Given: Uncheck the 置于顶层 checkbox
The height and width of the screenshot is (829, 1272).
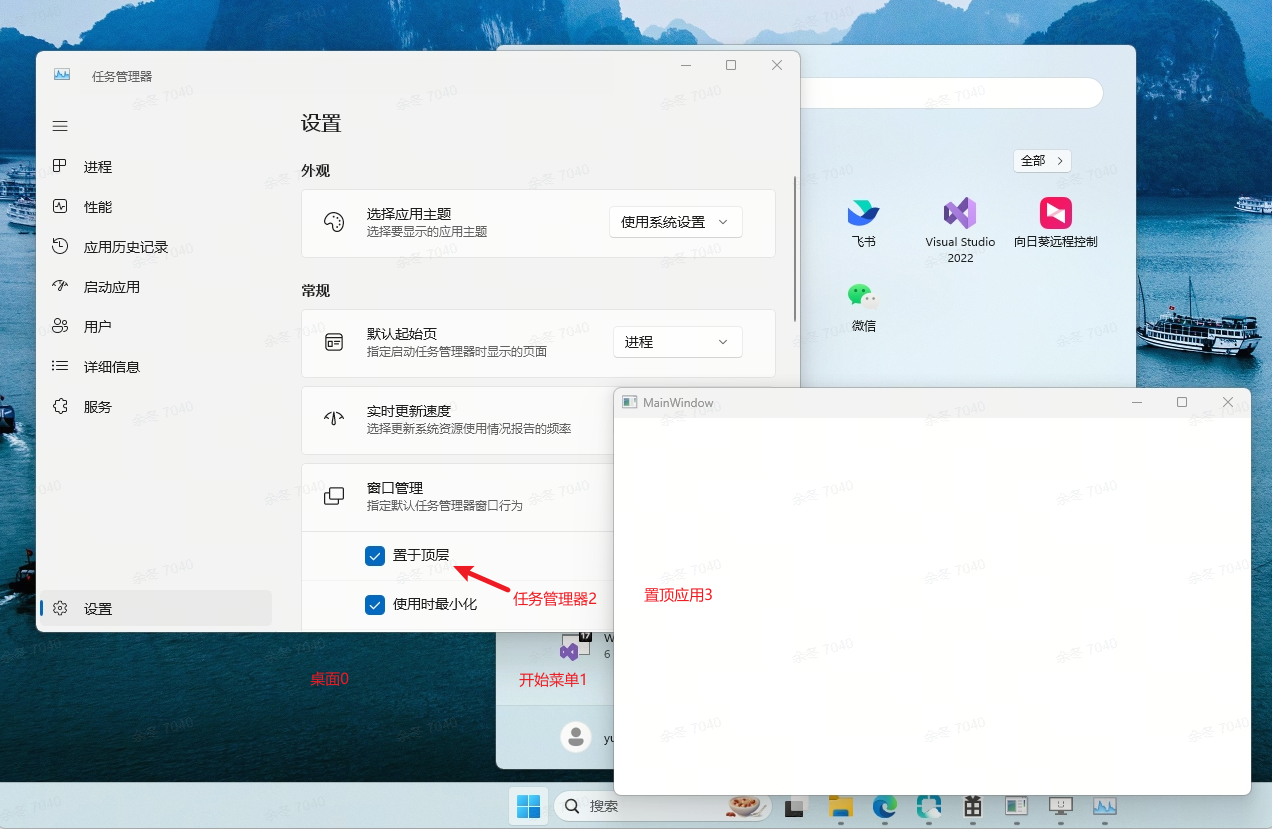Looking at the screenshot, I should (375, 555).
